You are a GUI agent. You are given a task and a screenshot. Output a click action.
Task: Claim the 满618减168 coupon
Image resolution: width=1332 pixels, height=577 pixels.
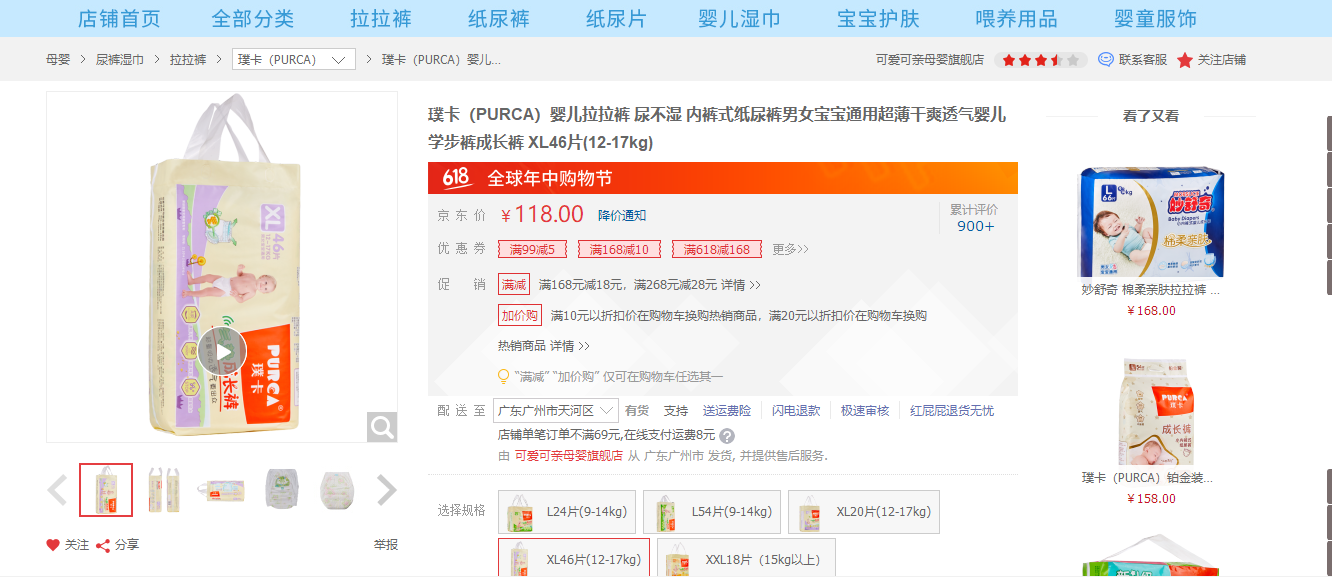[x=717, y=249]
